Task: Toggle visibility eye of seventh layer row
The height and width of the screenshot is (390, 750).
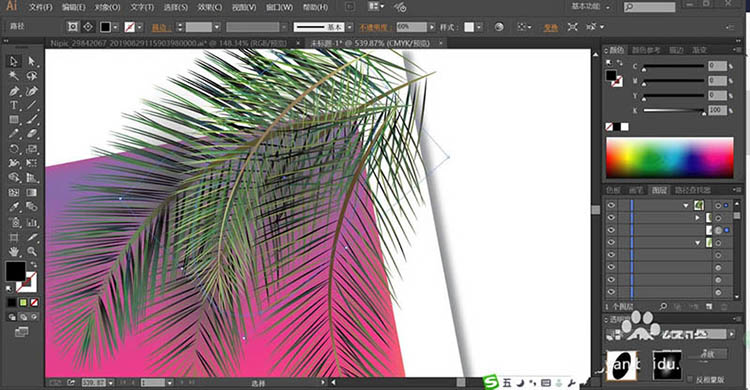Action: pyautogui.click(x=611, y=280)
